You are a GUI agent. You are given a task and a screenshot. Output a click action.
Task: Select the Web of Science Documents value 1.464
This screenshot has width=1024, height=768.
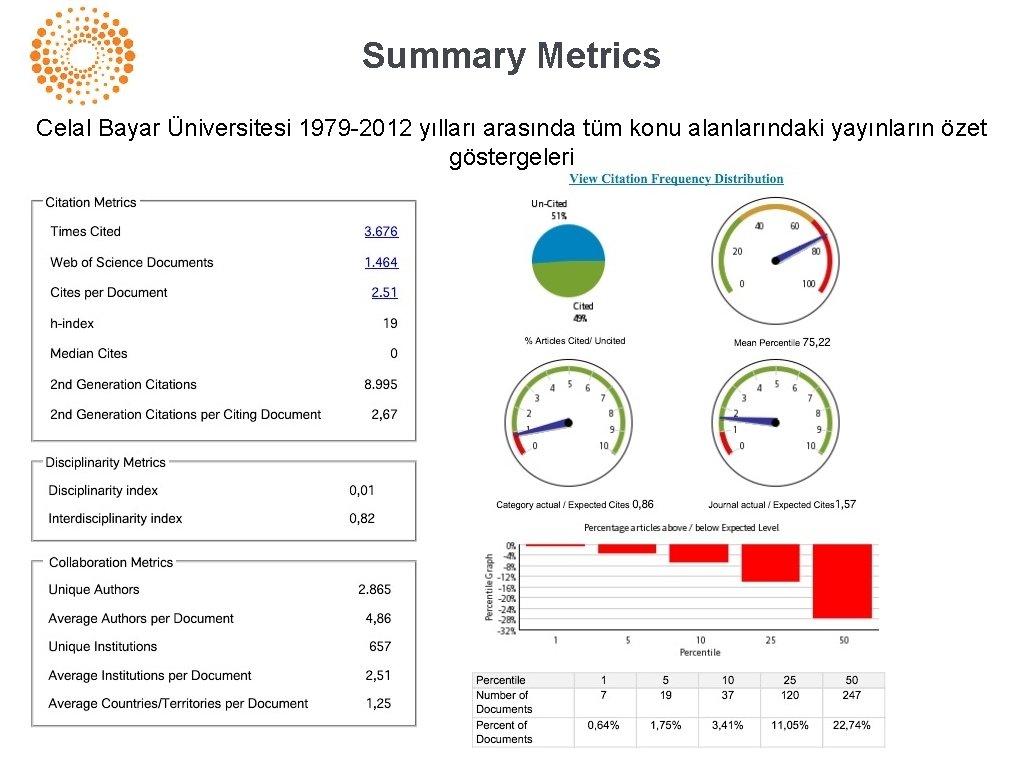(382, 262)
